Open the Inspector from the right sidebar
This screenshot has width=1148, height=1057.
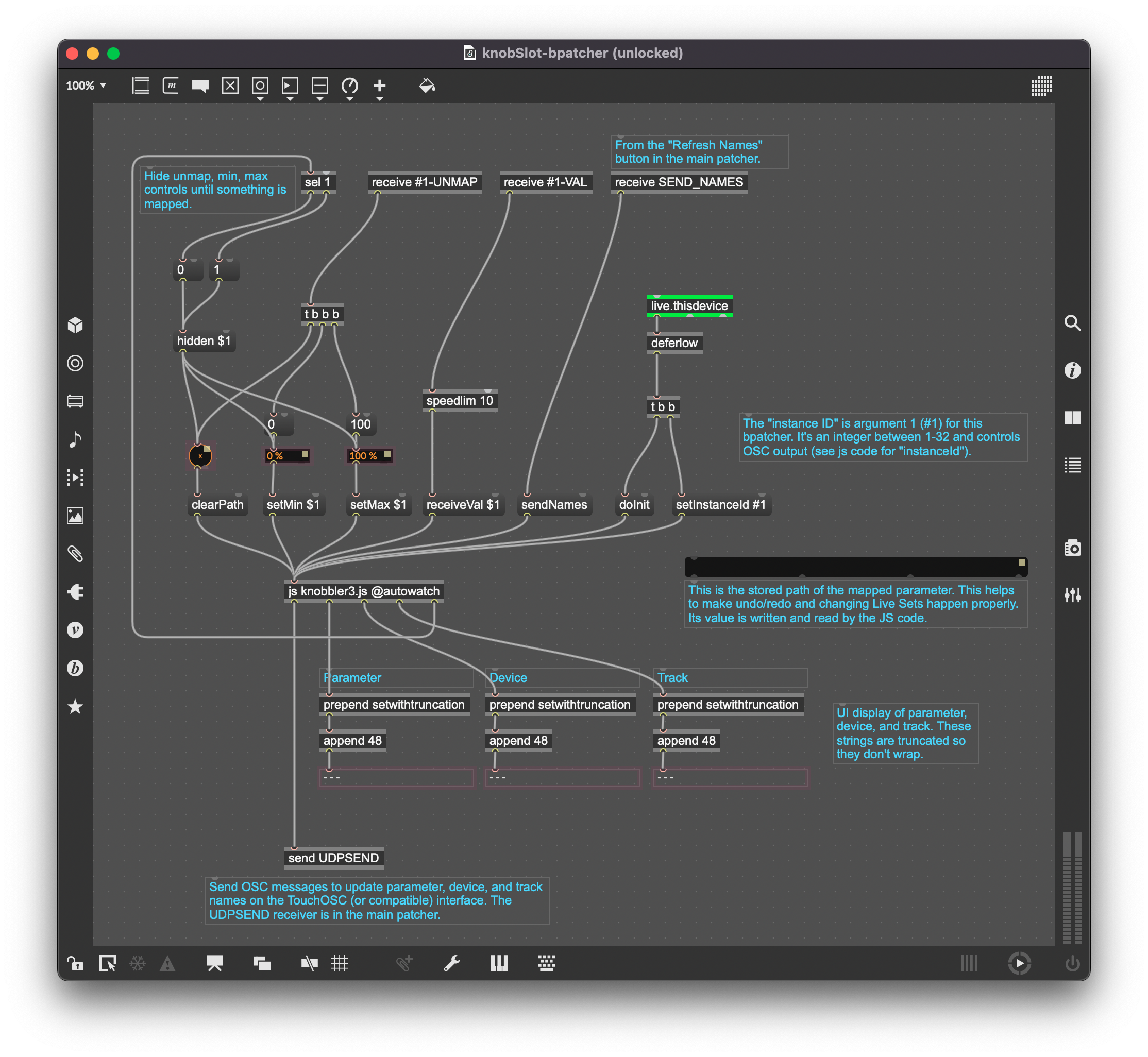tap(1073, 371)
